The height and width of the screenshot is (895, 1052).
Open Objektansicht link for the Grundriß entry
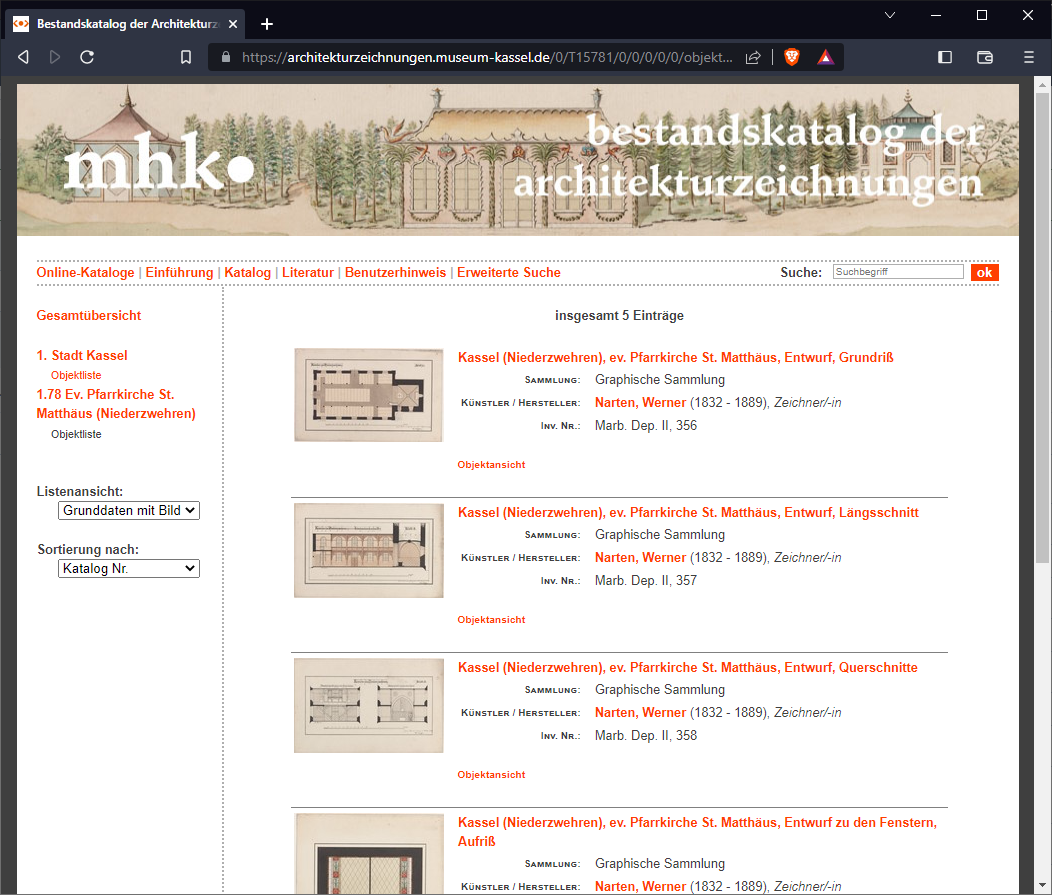(491, 465)
